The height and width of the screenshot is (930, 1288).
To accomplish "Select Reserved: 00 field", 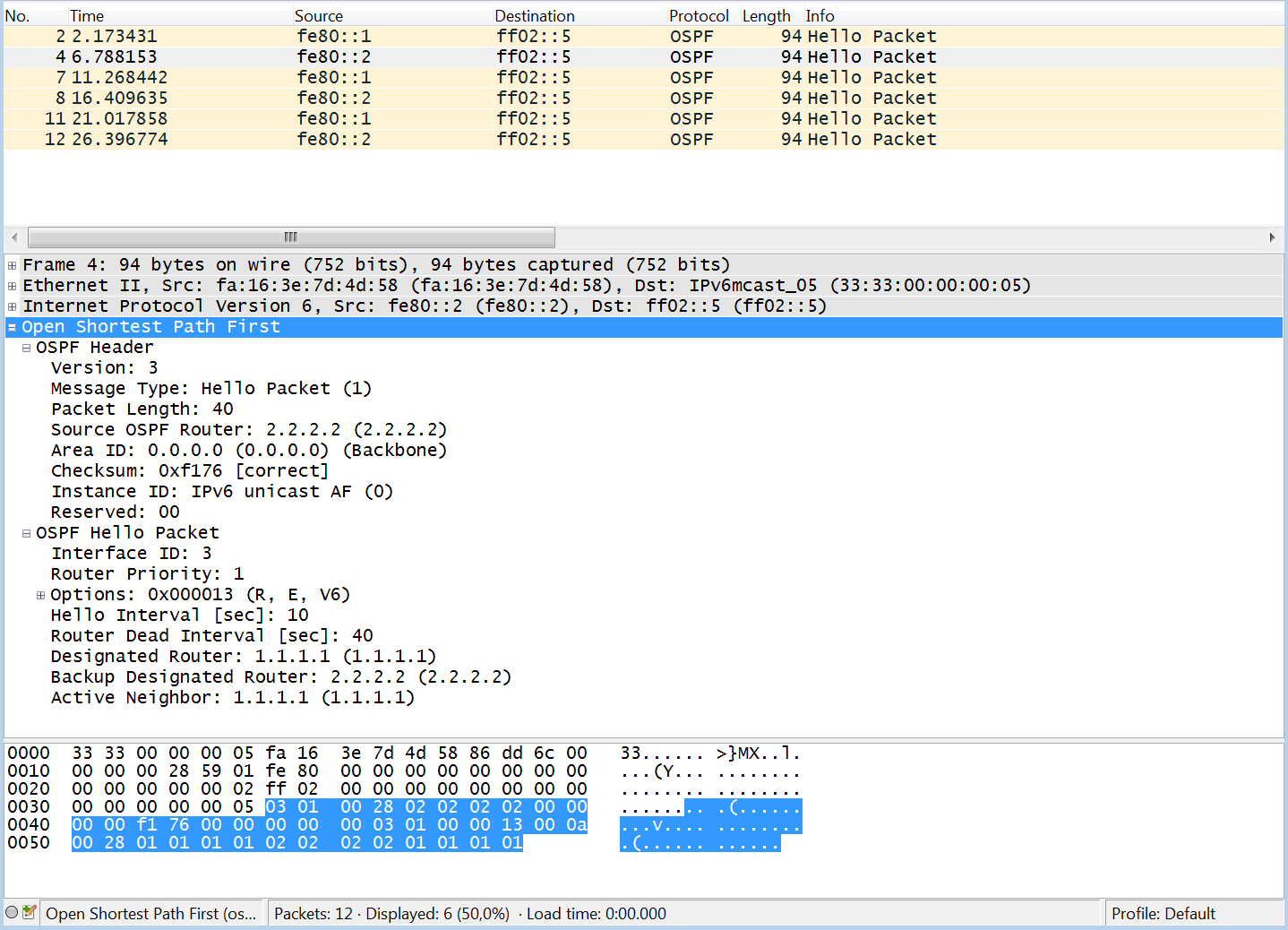I will 116,512.
